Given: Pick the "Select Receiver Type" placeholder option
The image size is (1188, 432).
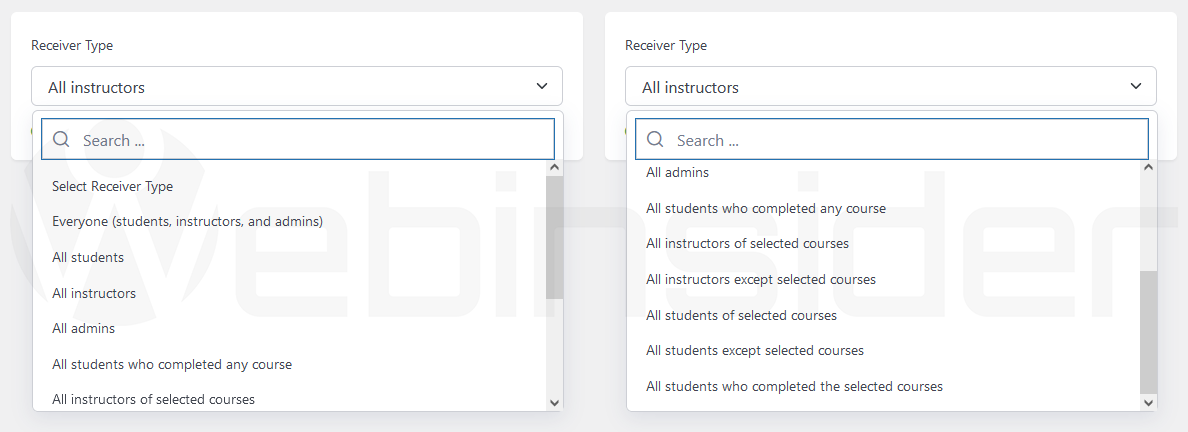Looking at the screenshot, I should [112, 186].
